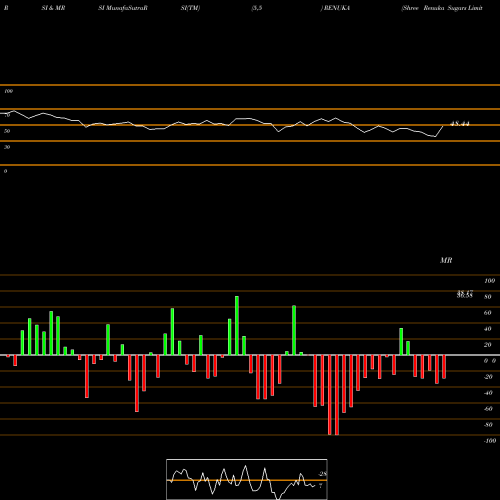Click the Shree Renuka Sugars title text

coord(442,8)
